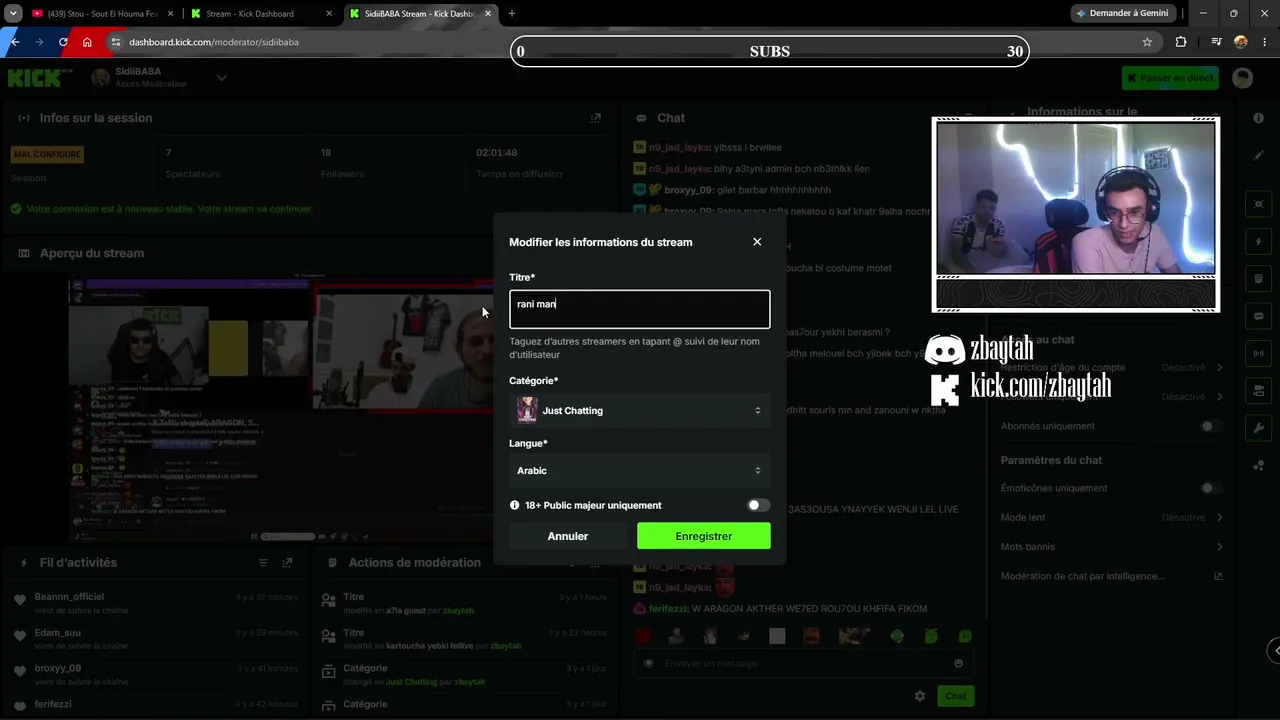Screen dimensions: 1280x720
Task: Open Modération de chat par intelligence external link
Action: click(x=1218, y=576)
